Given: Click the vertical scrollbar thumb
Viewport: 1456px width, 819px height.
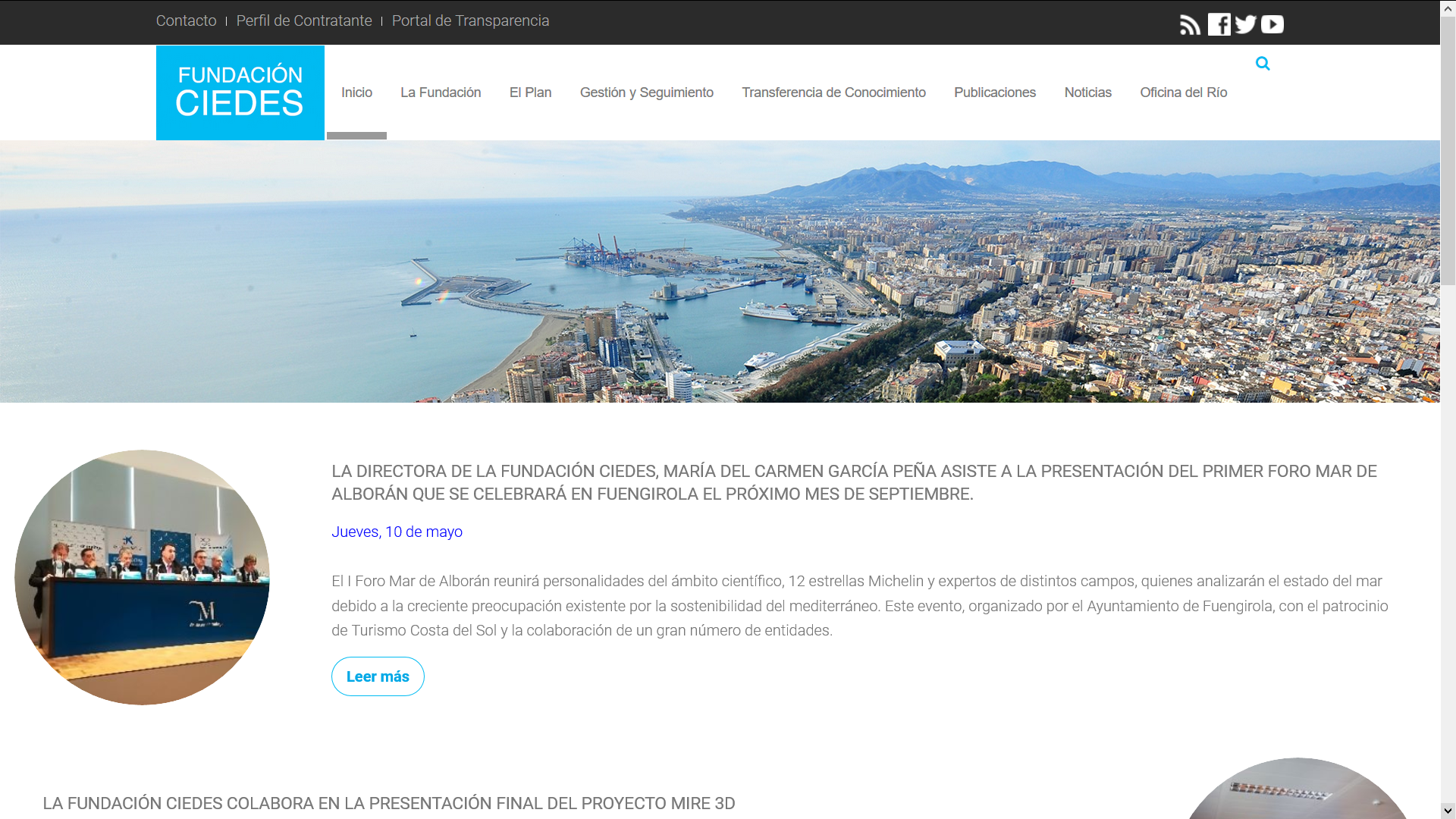Looking at the screenshot, I should click(x=1448, y=150).
